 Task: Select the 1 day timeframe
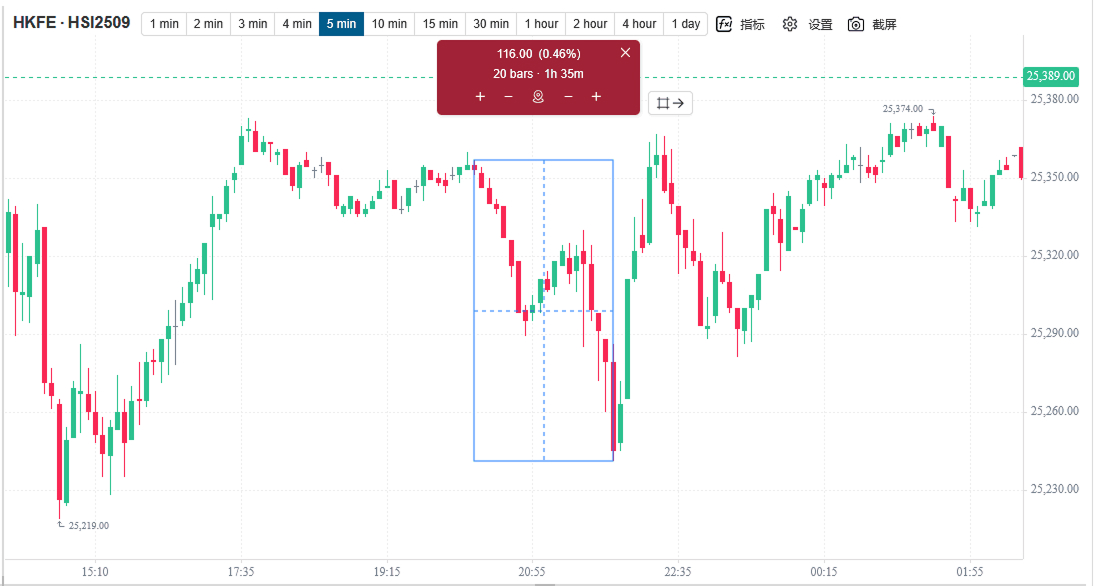[x=685, y=24]
